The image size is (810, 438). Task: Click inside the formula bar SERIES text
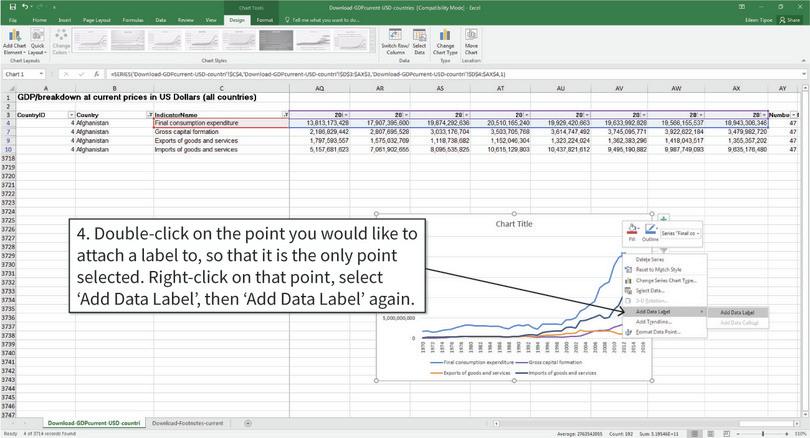[308, 74]
